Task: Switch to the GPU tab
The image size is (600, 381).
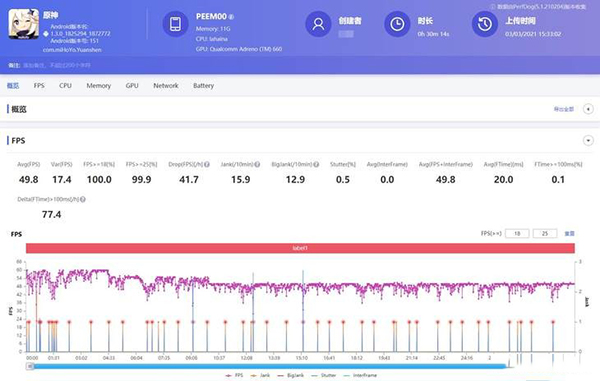Action: tap(132, 86)
